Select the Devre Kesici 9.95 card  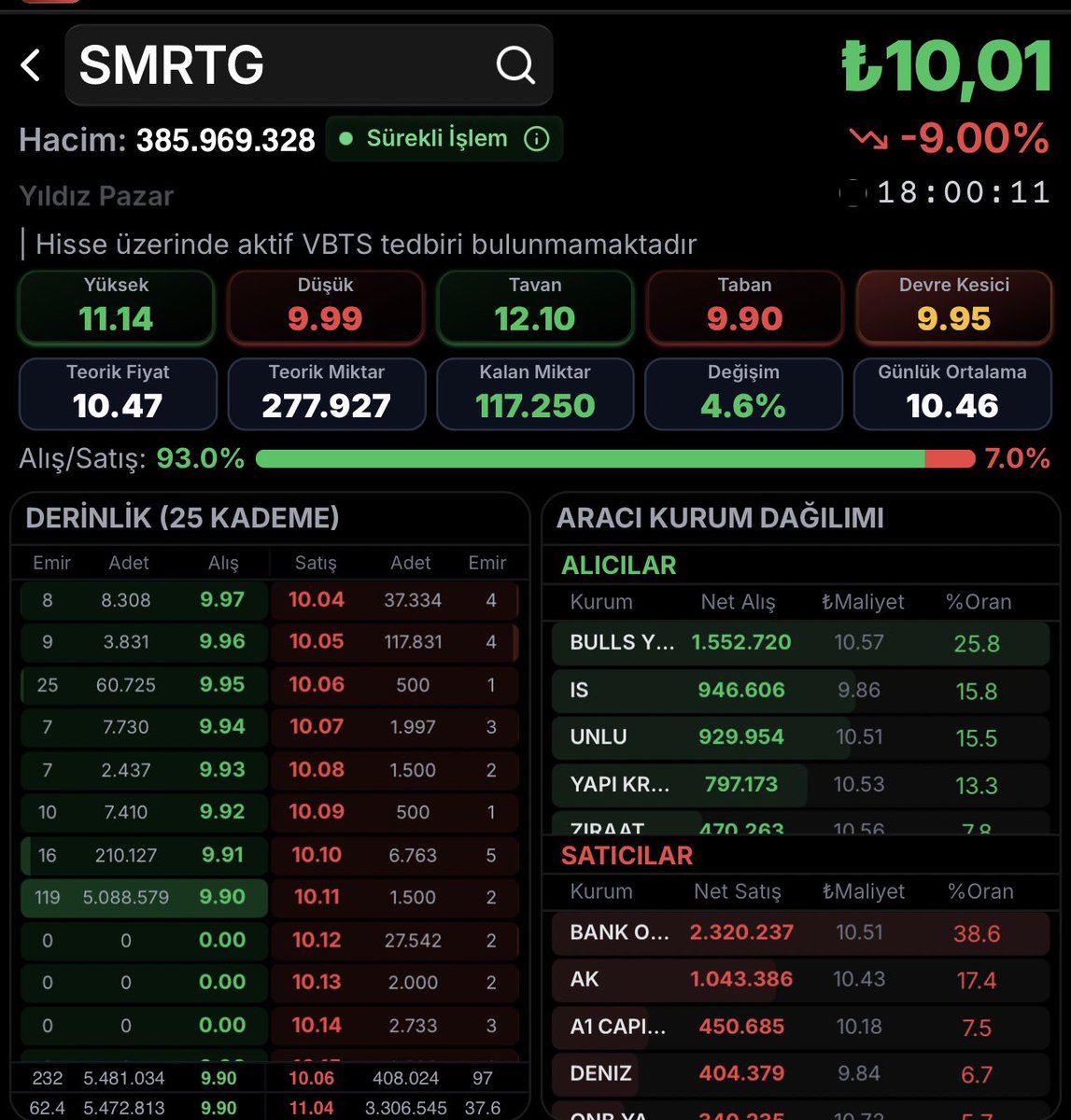tap(953, 307)
